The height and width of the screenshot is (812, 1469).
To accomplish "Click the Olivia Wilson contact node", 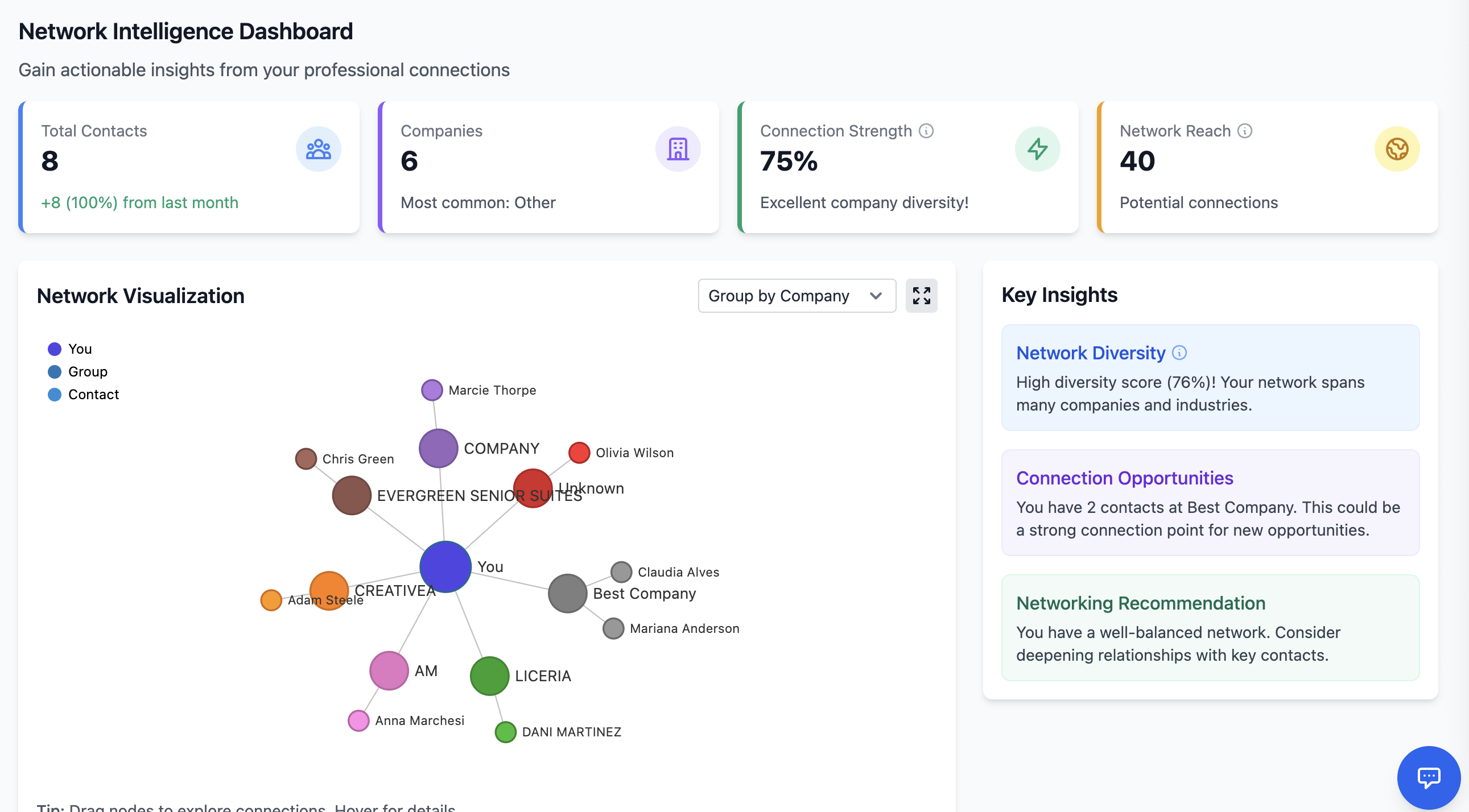I will point(579,453).
